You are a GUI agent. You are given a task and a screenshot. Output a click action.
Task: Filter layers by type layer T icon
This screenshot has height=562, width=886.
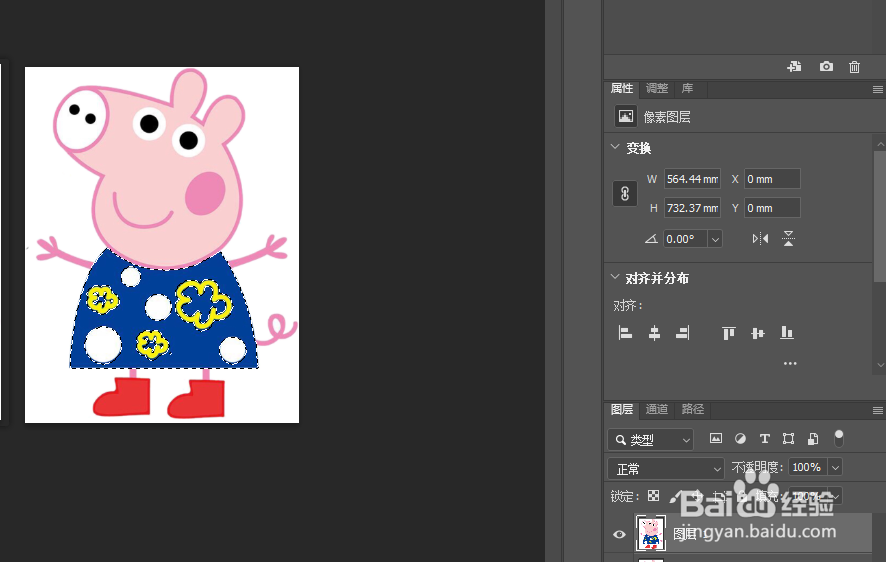(x=765, y=438)
